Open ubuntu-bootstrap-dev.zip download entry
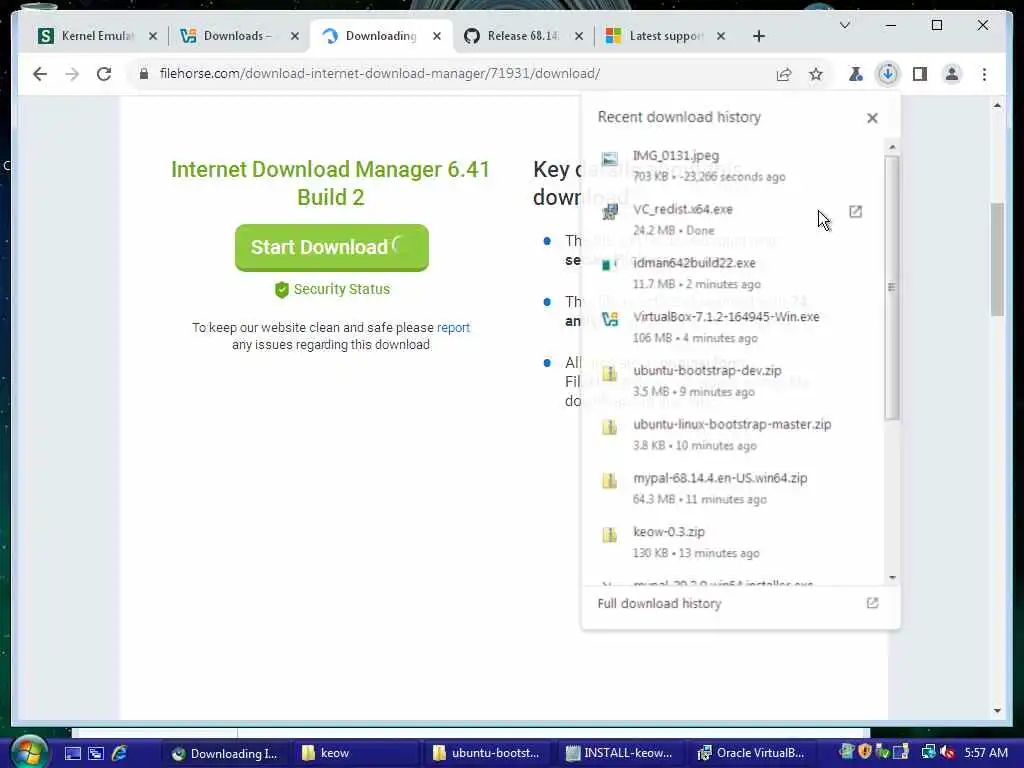This screenshot has height=768, width=1024. point(731,381)
